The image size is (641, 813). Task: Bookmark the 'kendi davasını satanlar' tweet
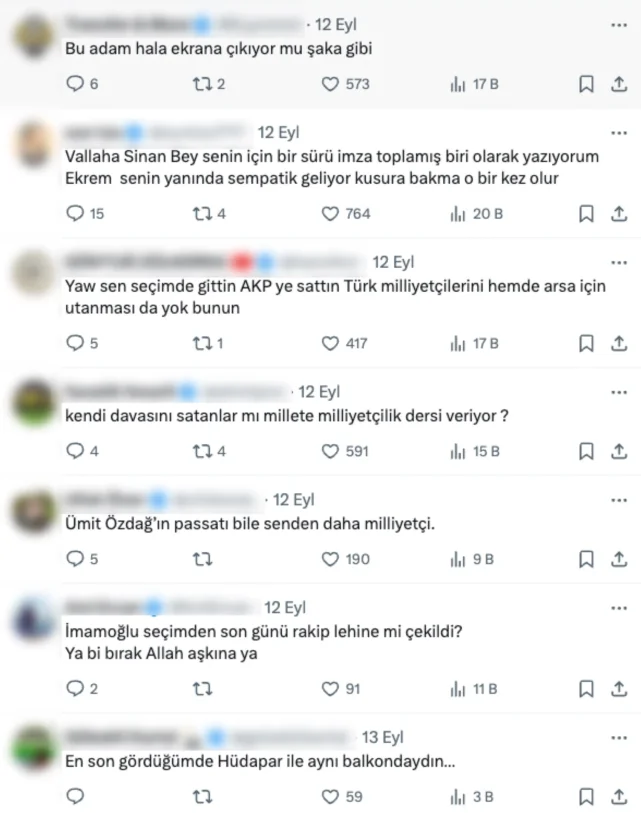(x=586, y=451)
